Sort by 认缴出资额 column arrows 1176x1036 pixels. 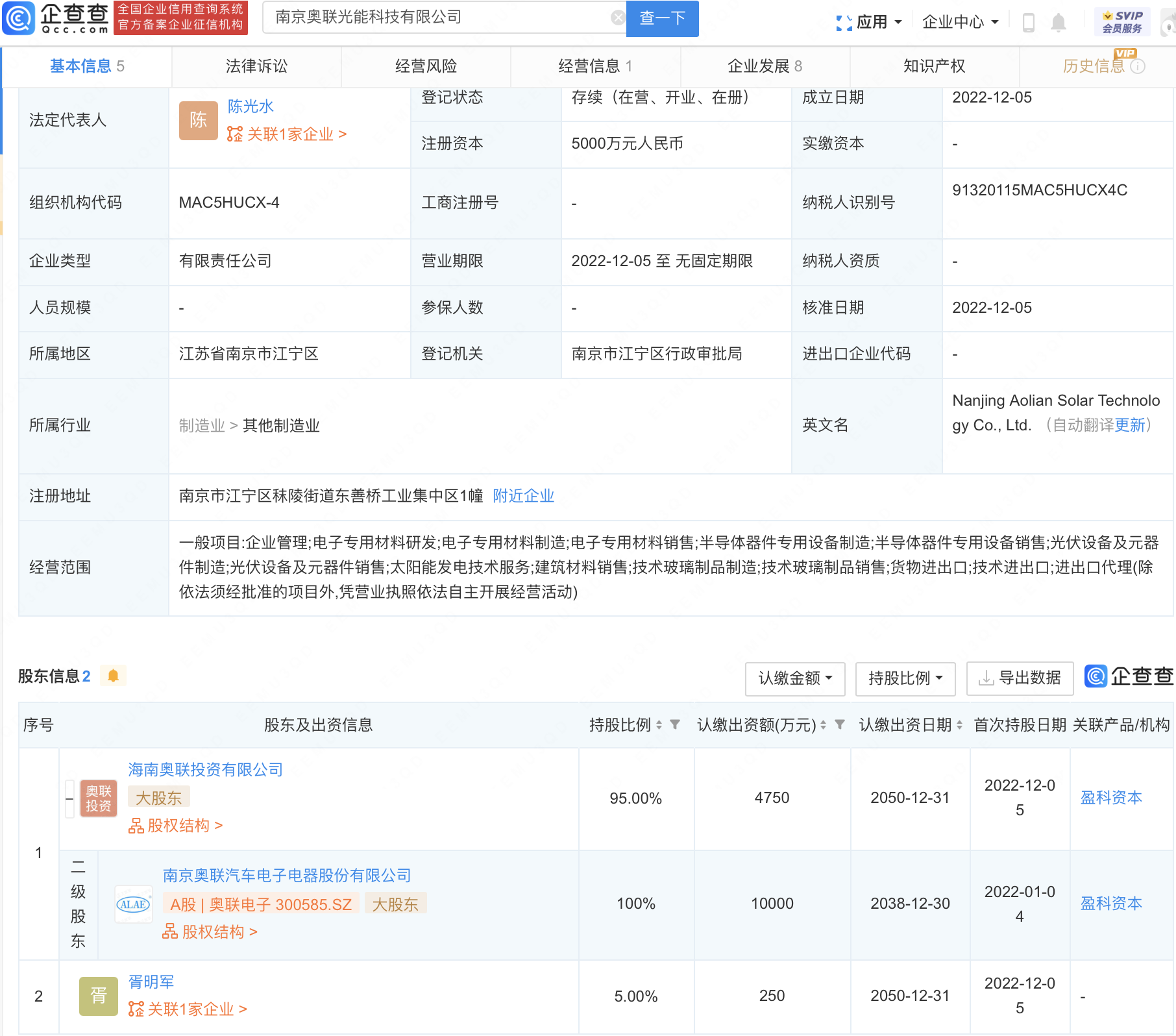tap(823, 725)
